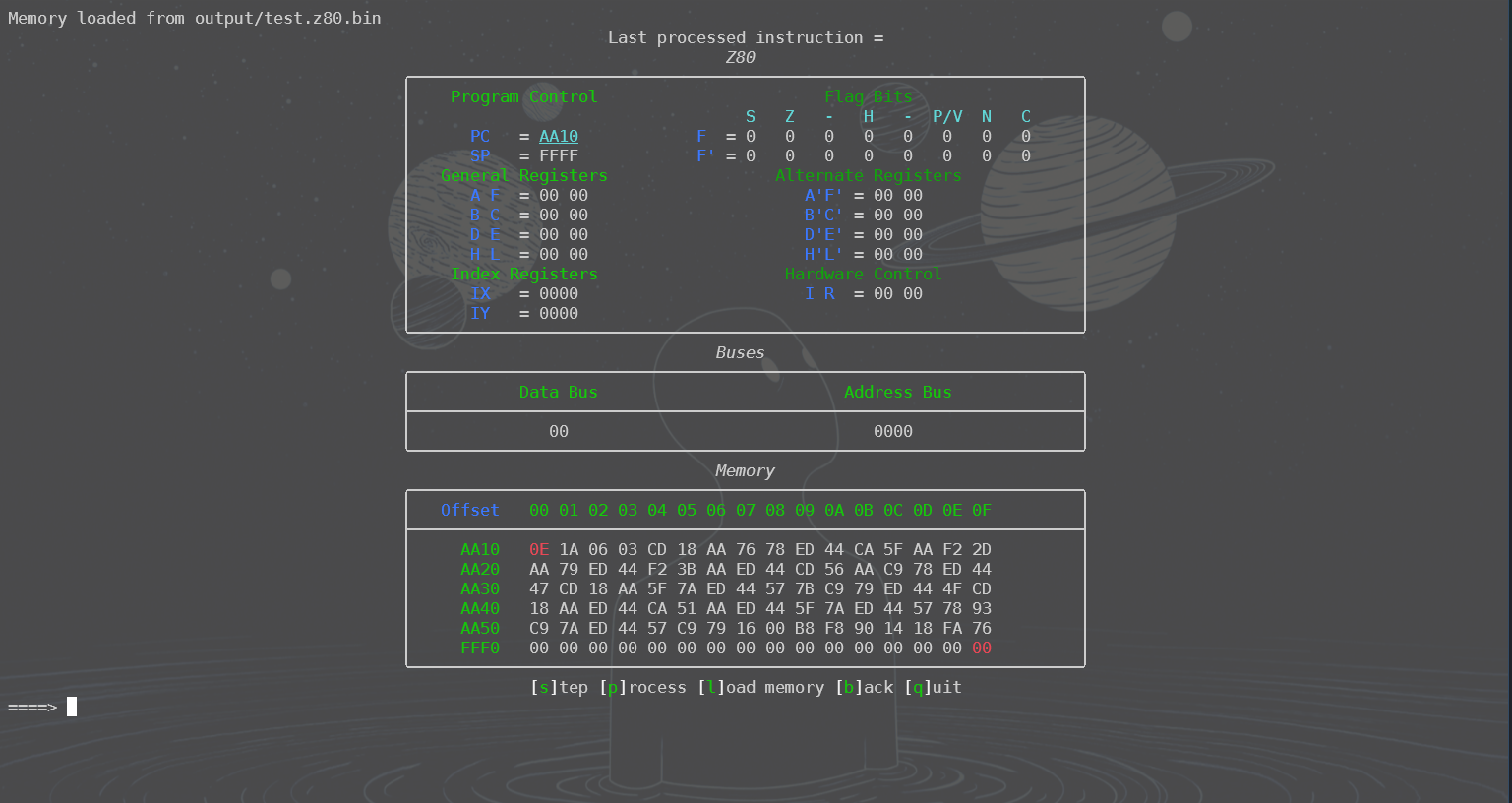Click the Memory section title
Image resolution: width=1512 pixels, height=803 pixels.
[x=746, y=470]
